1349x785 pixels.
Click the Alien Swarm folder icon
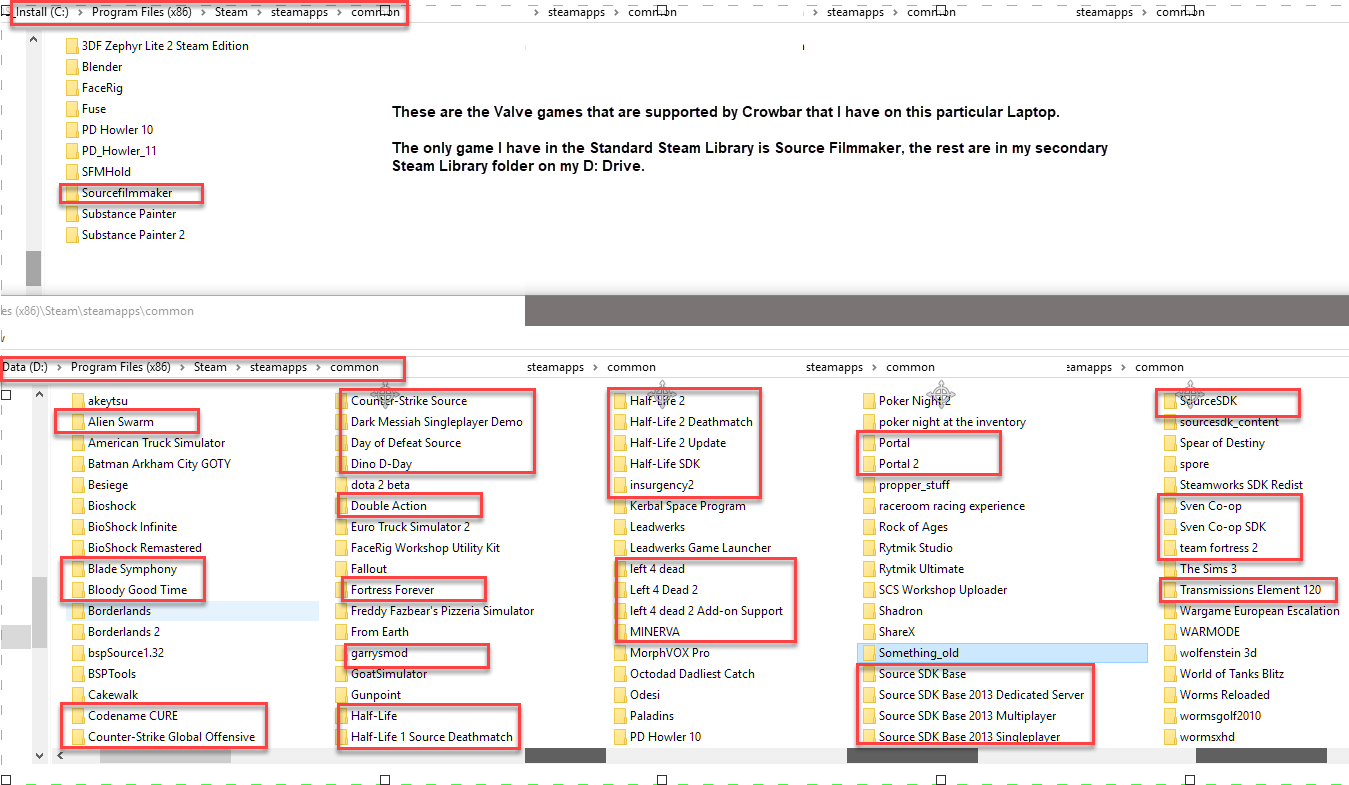coord(78,422)
